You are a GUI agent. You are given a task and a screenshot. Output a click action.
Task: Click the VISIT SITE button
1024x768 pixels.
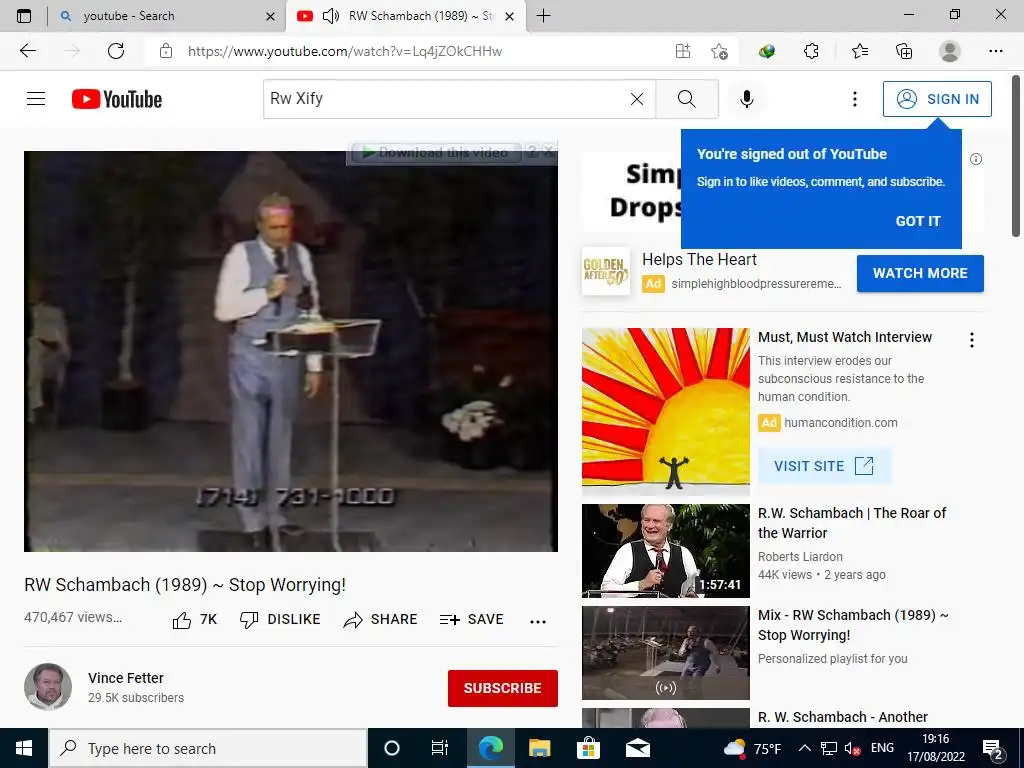click(x=824, y=466)
